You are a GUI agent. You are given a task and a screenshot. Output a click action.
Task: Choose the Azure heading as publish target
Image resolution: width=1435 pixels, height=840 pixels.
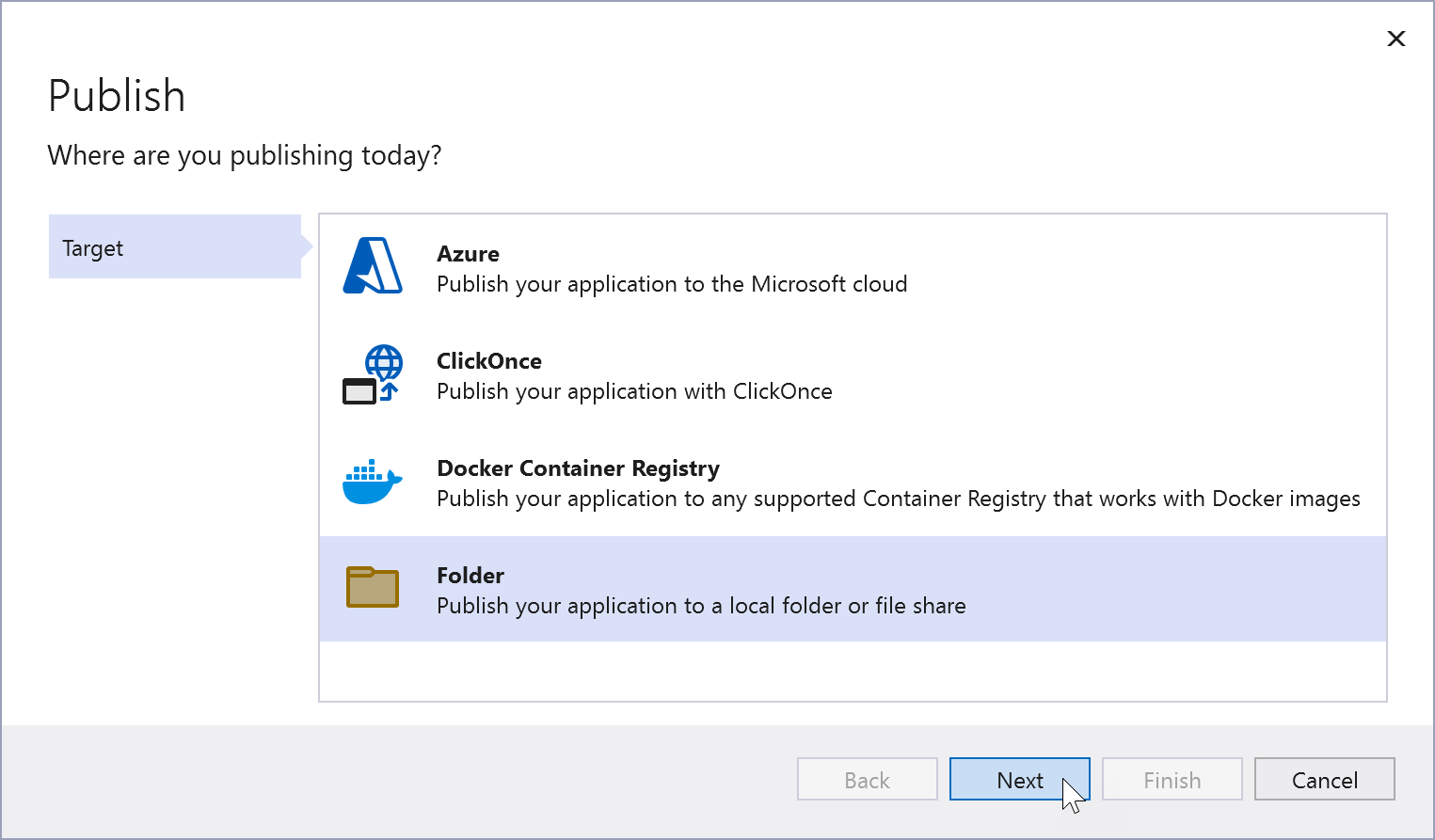click(x=468, y=254)
